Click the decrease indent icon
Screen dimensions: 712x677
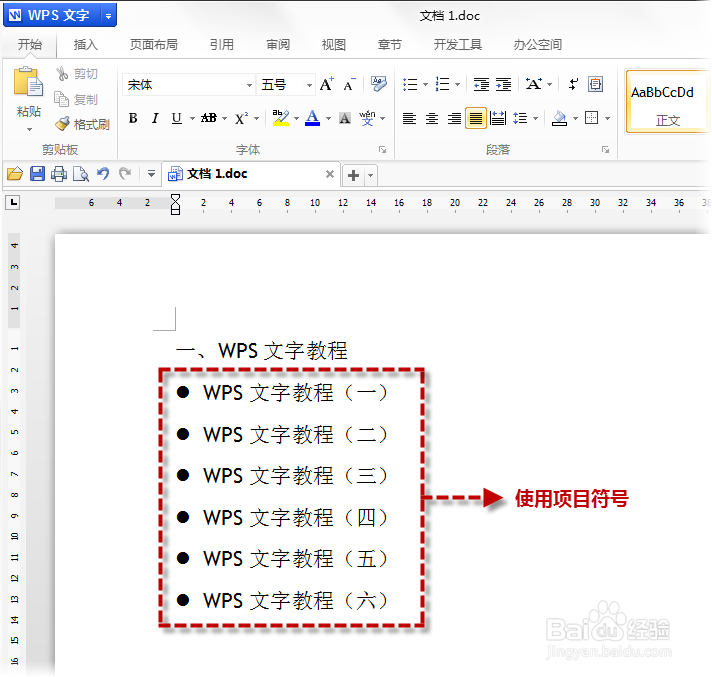pos(481,84)
